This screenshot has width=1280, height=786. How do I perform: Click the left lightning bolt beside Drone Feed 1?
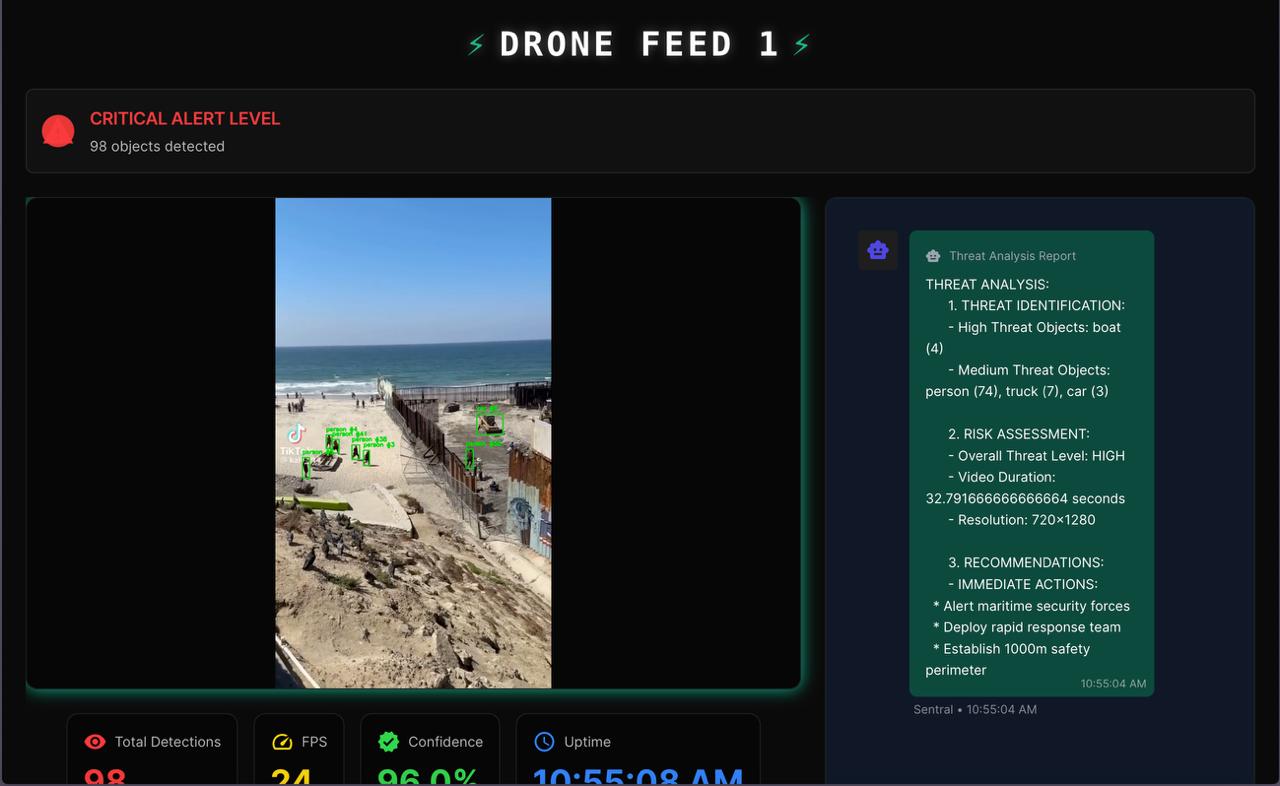pos(477,44)
